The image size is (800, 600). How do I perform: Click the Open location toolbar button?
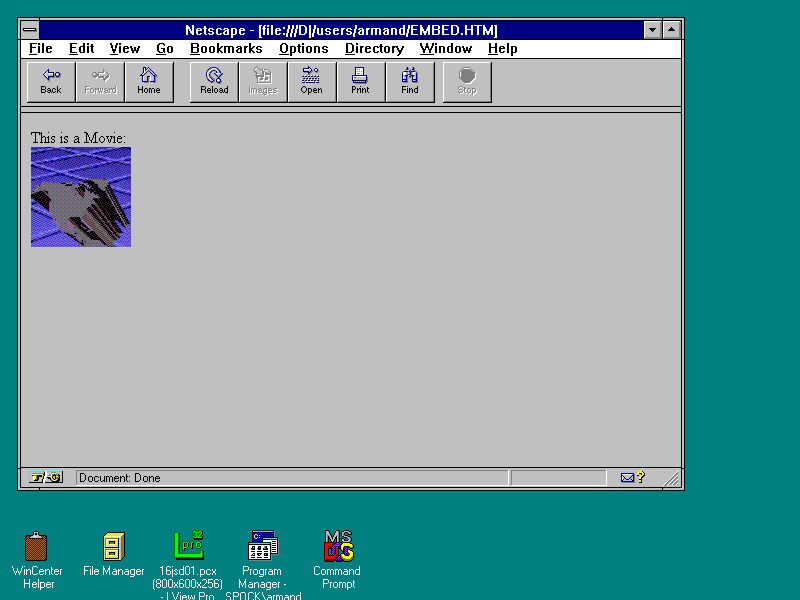(x=312, y=82)
